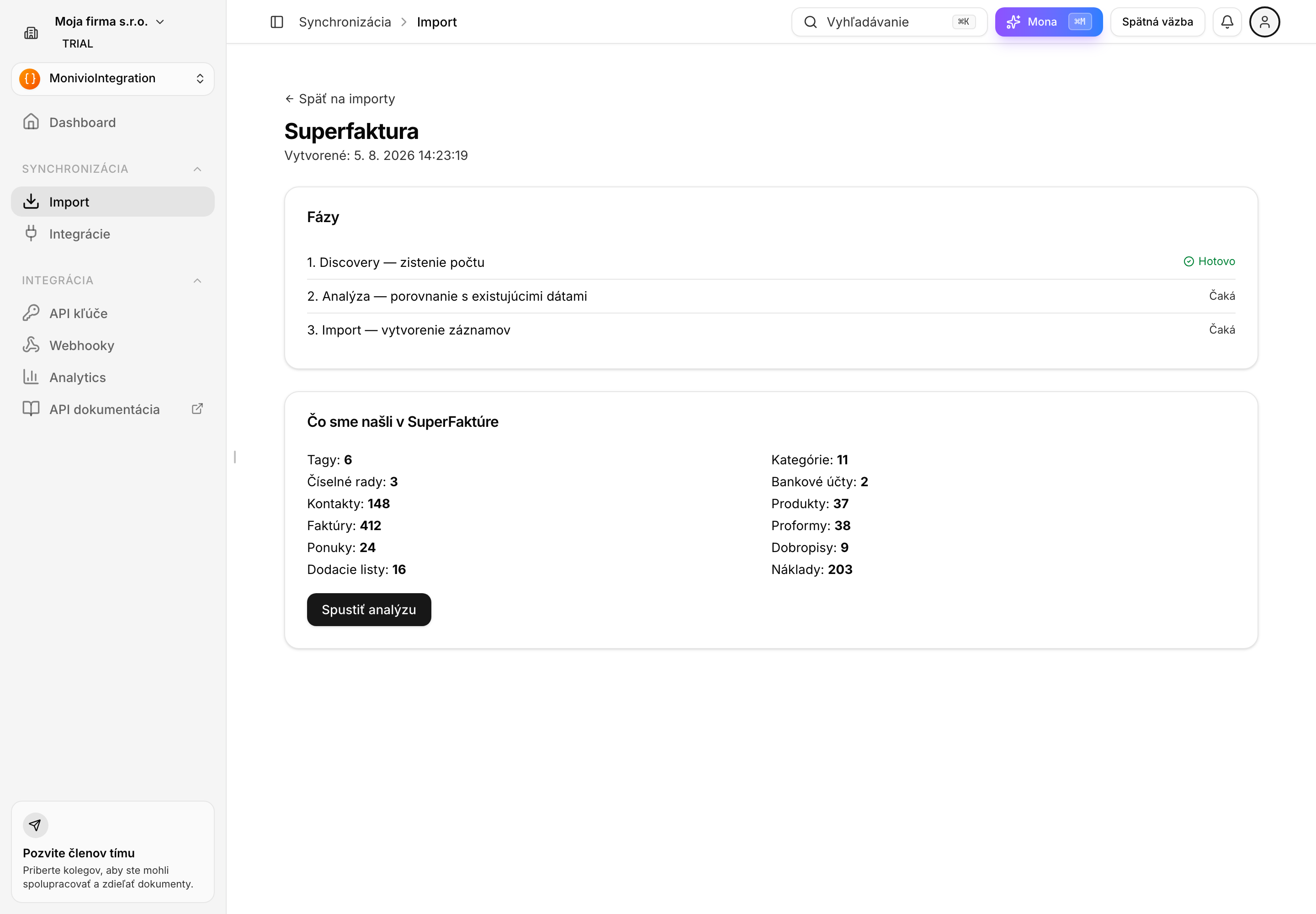Click the paper plane invite icon

click(x=36, y=825)
